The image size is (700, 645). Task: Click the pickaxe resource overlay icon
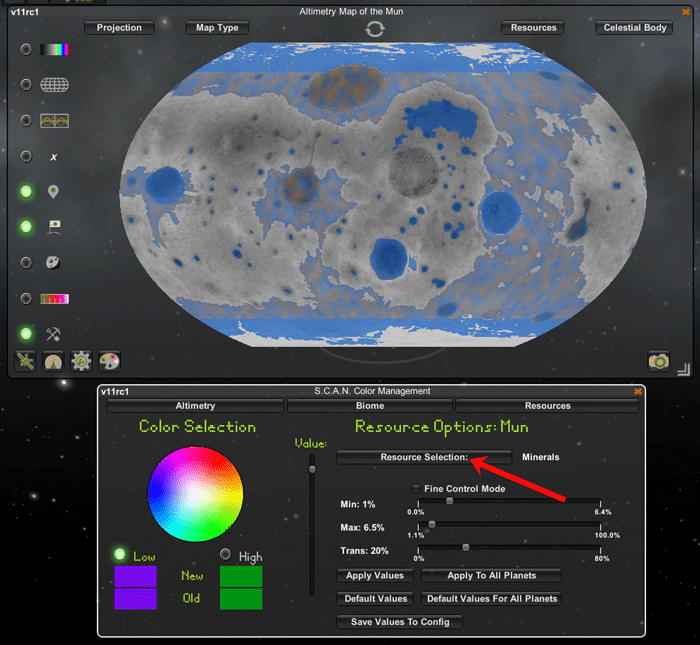tap(53, 334)
